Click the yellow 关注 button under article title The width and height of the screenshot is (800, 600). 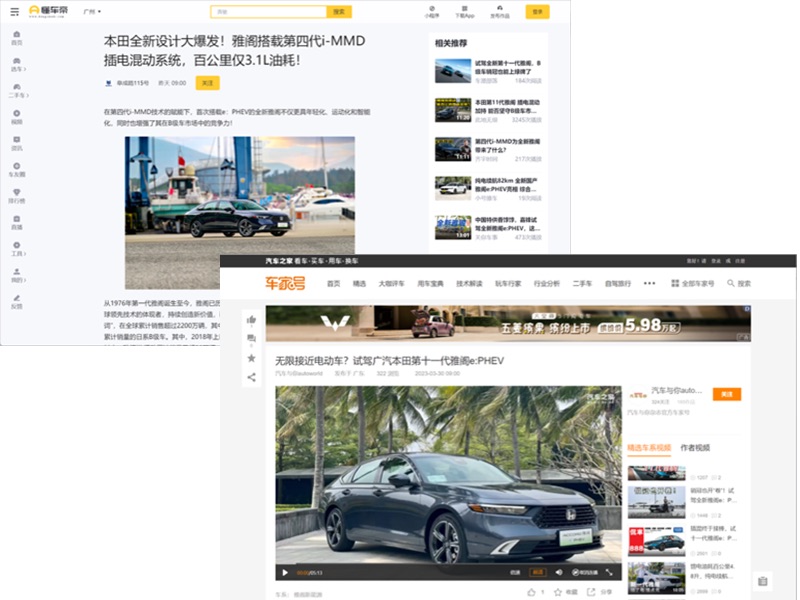[x=207, y=83]
